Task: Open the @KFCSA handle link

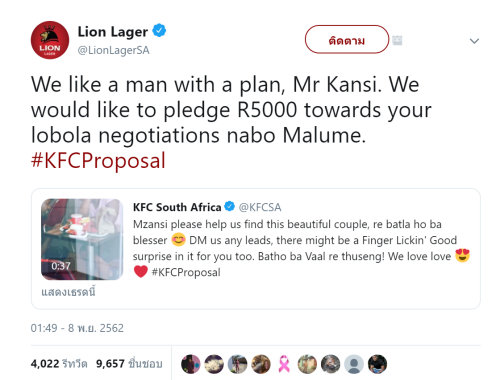Action: [260, 207]
